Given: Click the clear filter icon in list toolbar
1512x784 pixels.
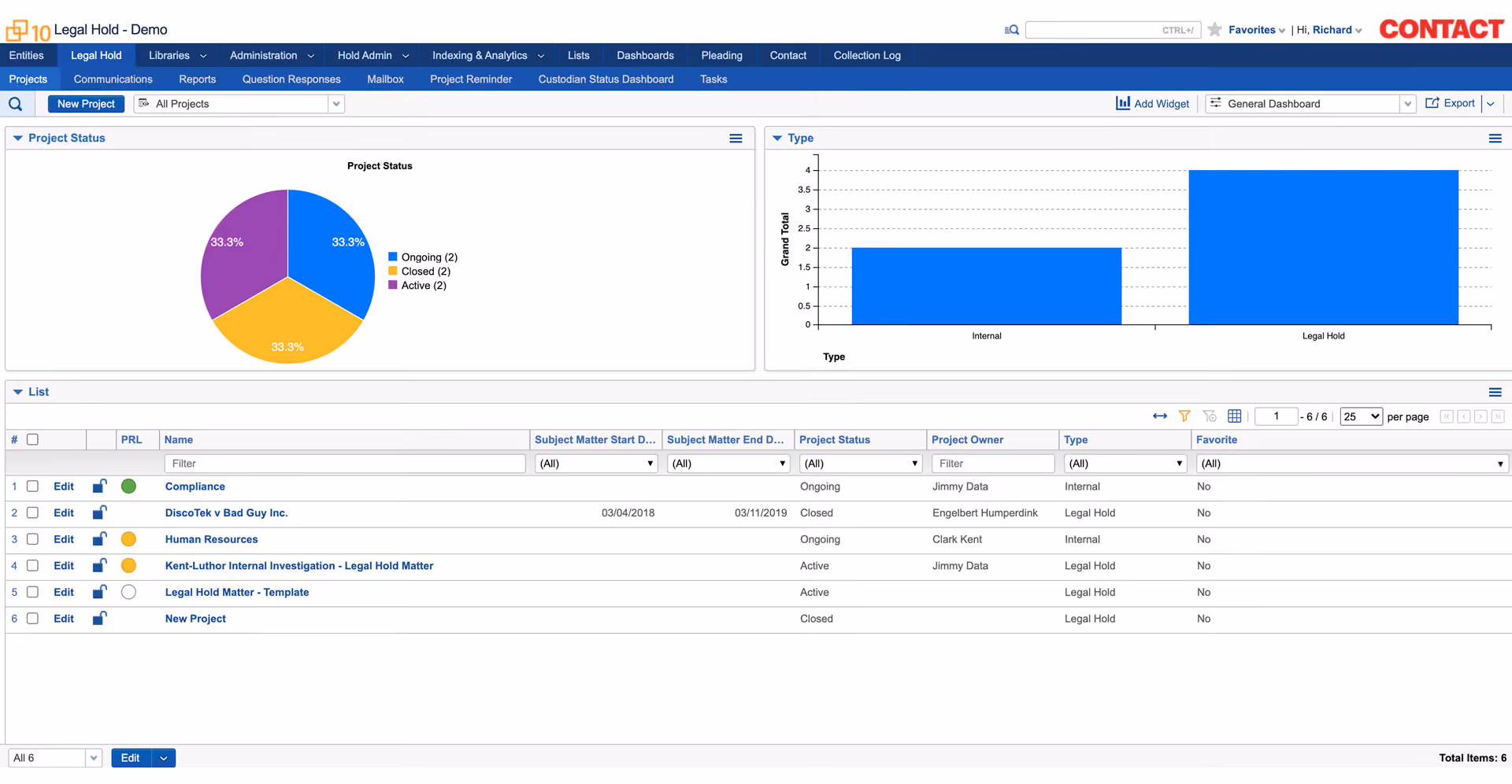Looking at the screenshot, I should tap(1210, 416).
